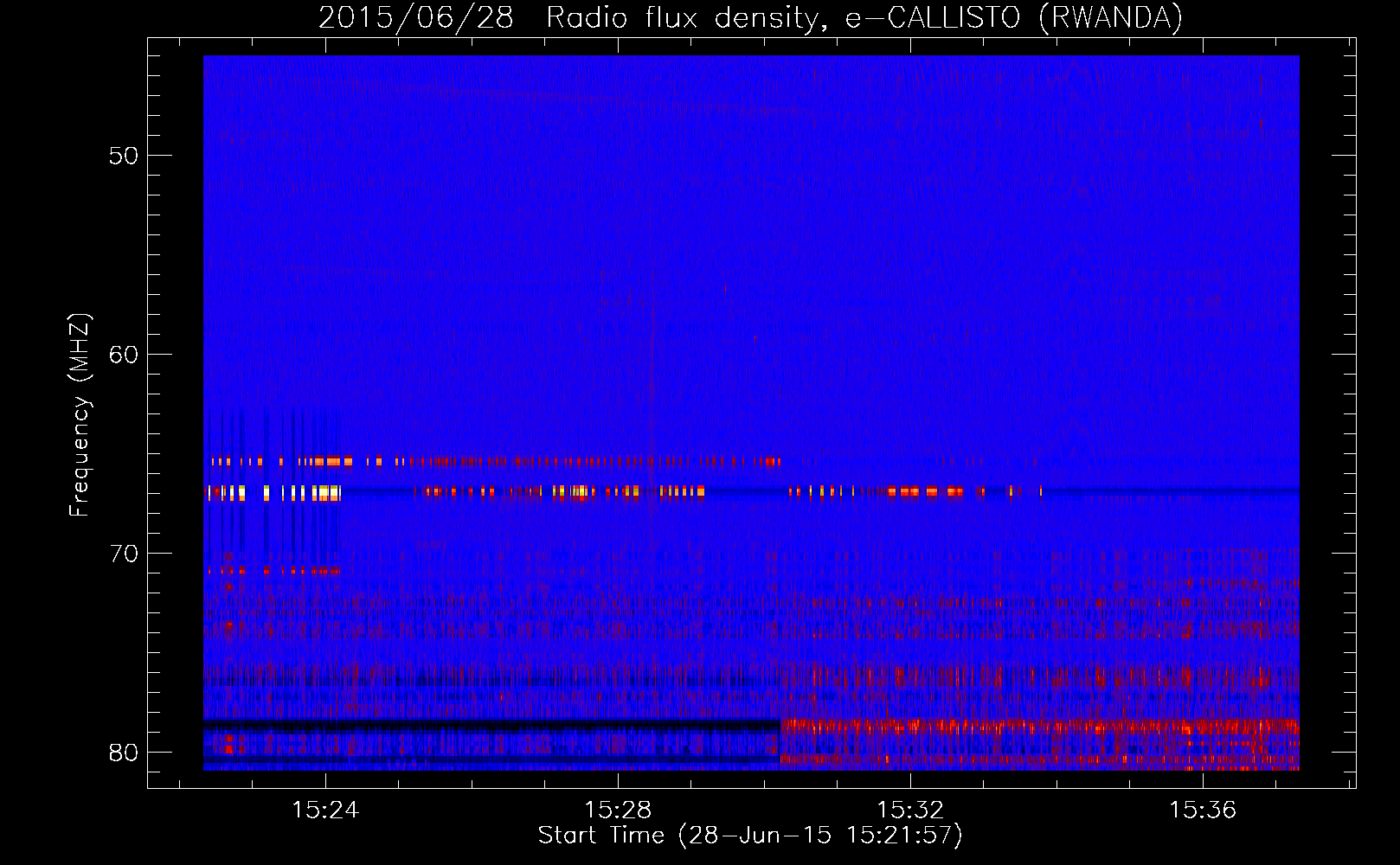This screenshot has width=1400, height=865.
Task: Click the 50 MHz tick label
Action: (x=124, y=156)
